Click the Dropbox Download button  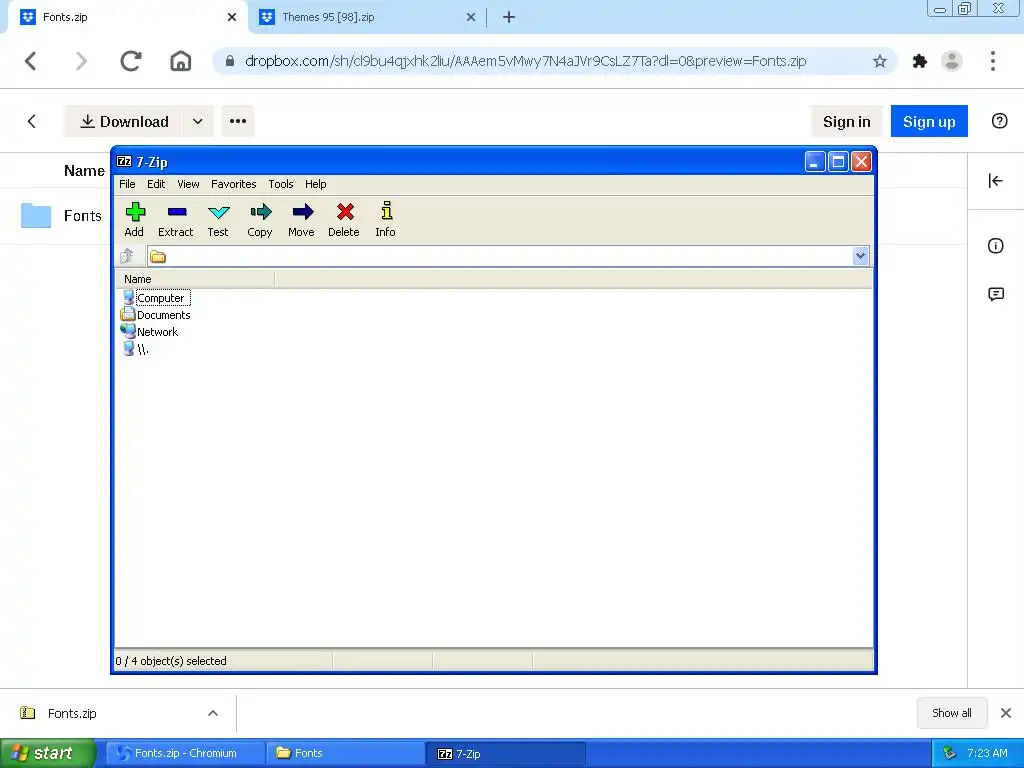coord(123,121)
